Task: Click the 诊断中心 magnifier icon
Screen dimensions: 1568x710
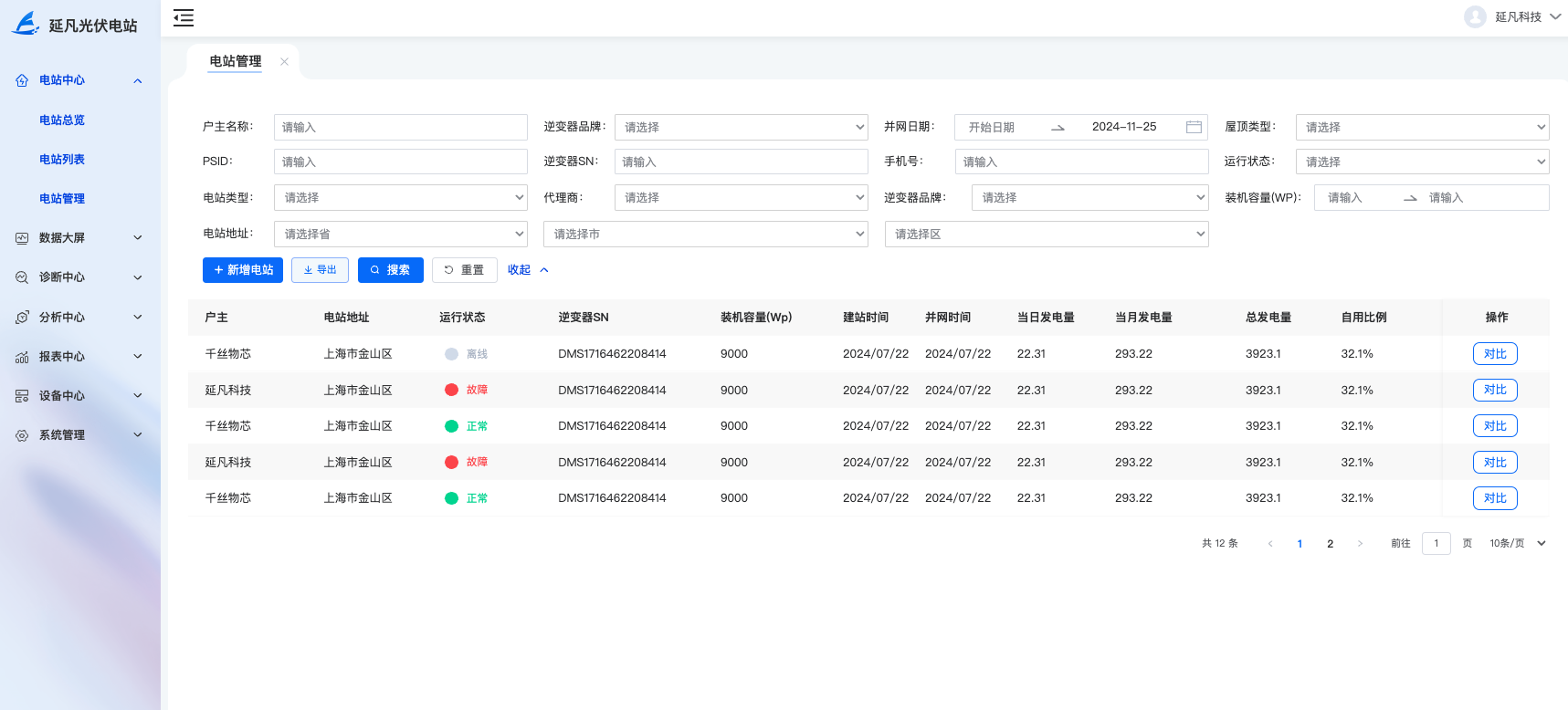Action: (22, 277)
